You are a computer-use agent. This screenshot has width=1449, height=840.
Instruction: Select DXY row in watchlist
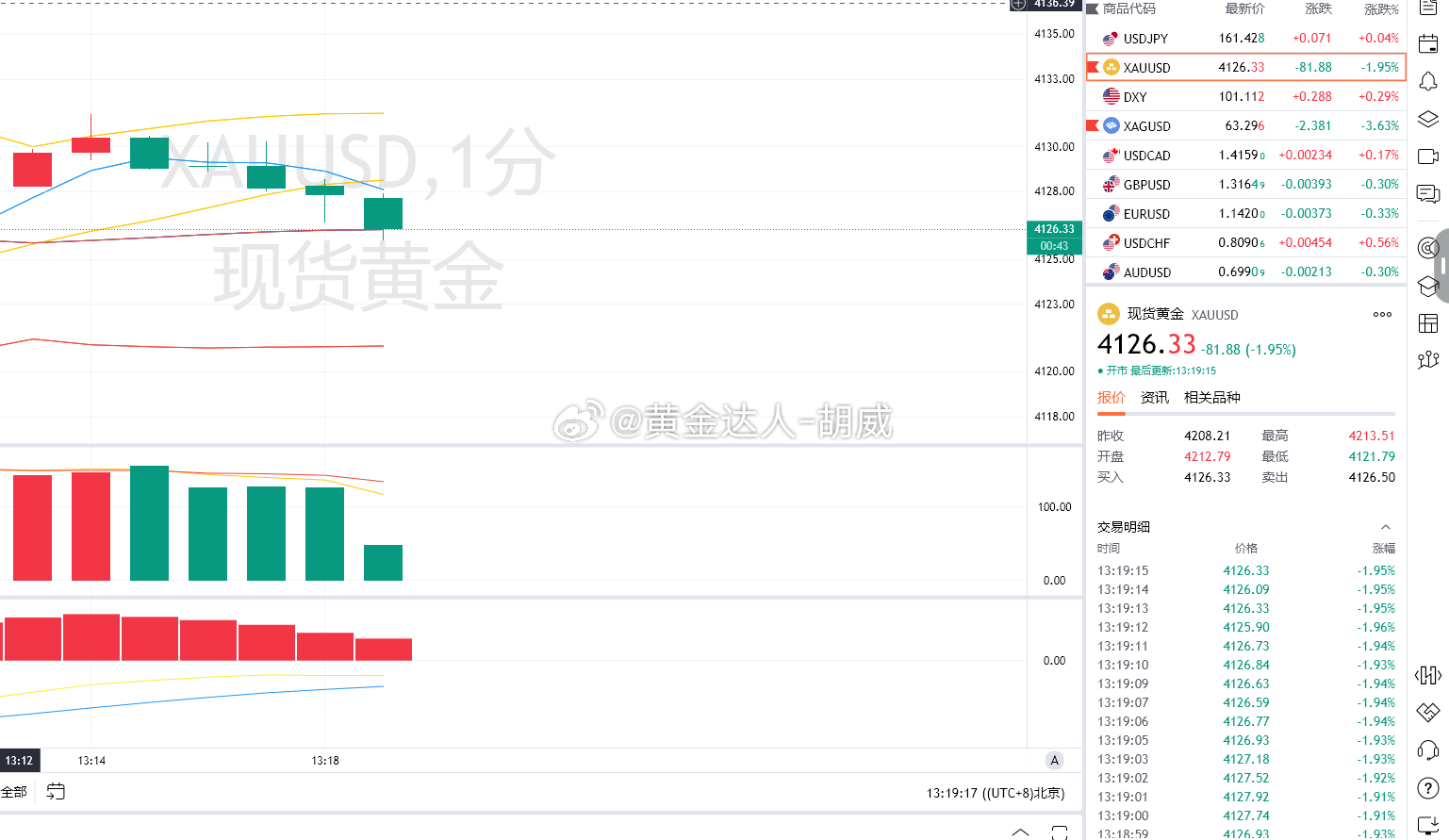(x=1245, y=96)
